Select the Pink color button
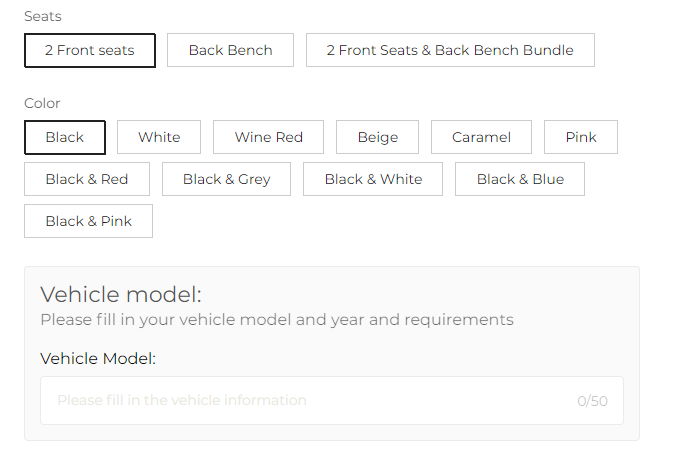The width and height of the screenshot is (700, 462). (x=581, y=137)
